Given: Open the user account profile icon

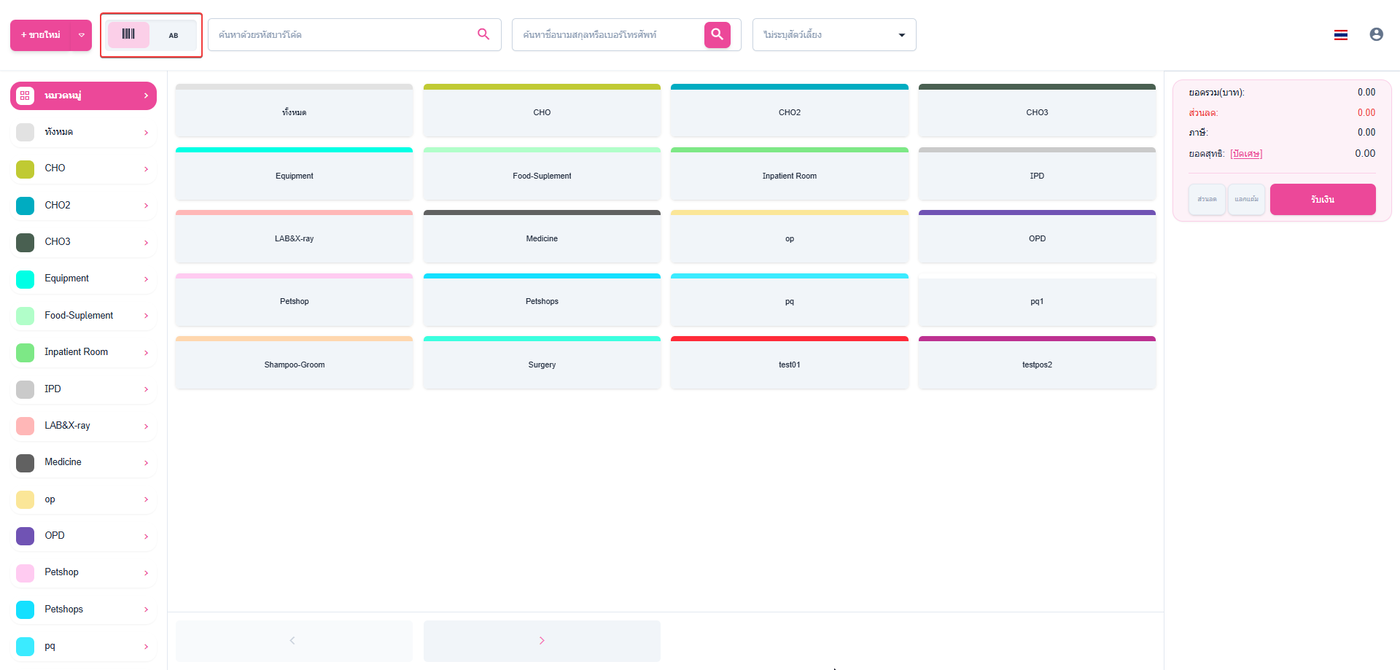Looking at the screenshot, I should click(1376, 34).
